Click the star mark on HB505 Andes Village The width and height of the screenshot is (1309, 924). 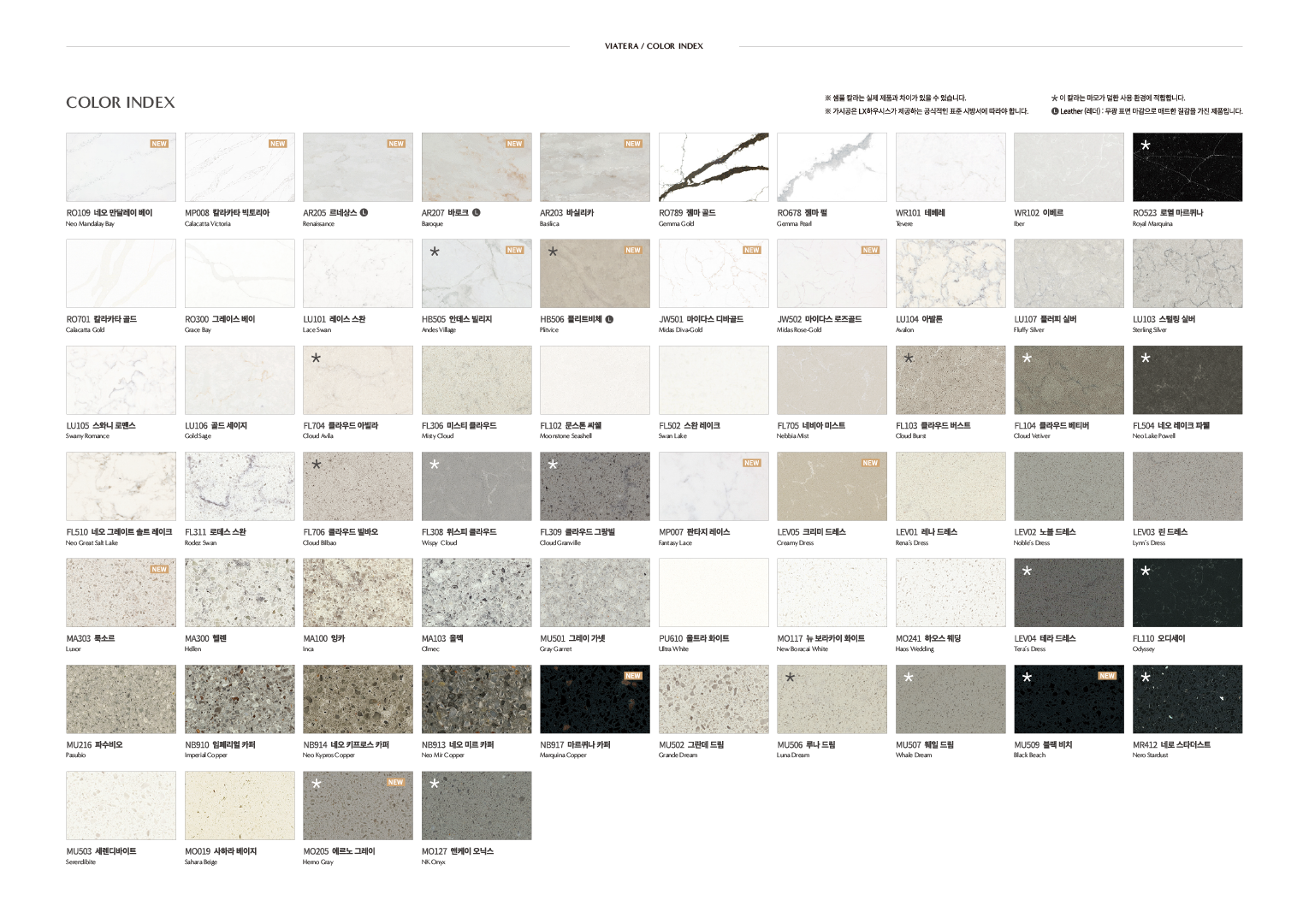click(x=435, y=252)
